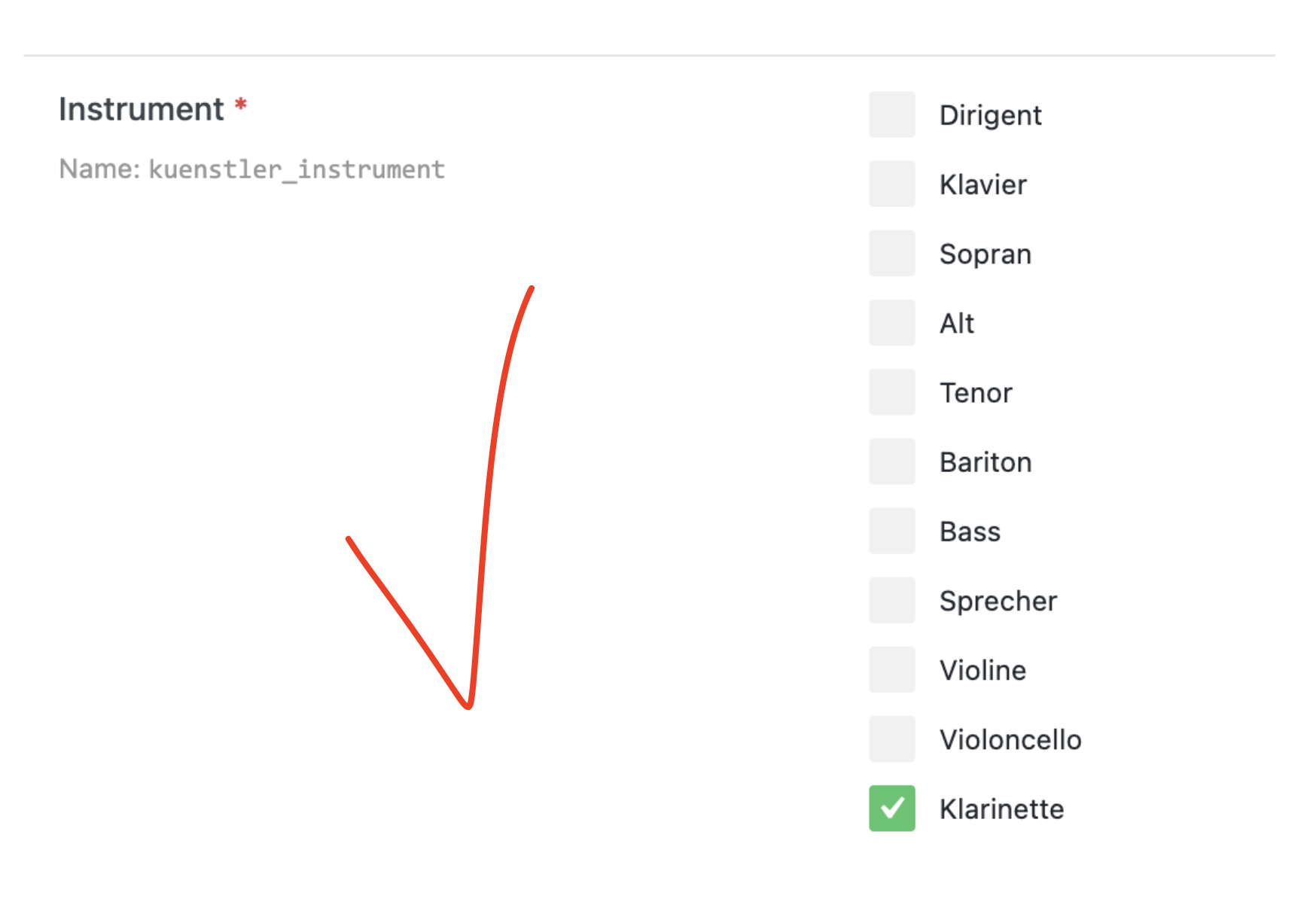This screenshot has width=1316, height=923.
Task: Click the Instrument field heading
Action: click(x=142, y=109)
